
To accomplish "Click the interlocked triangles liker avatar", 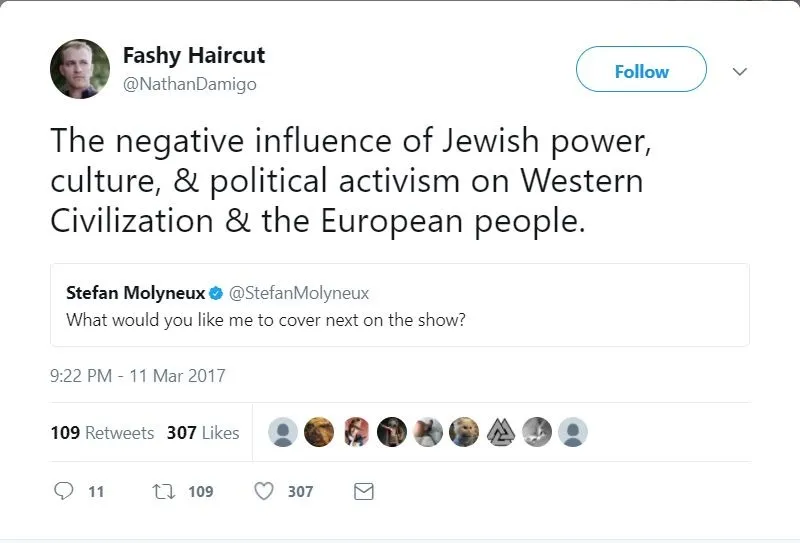I will click(x=500, y=432).
